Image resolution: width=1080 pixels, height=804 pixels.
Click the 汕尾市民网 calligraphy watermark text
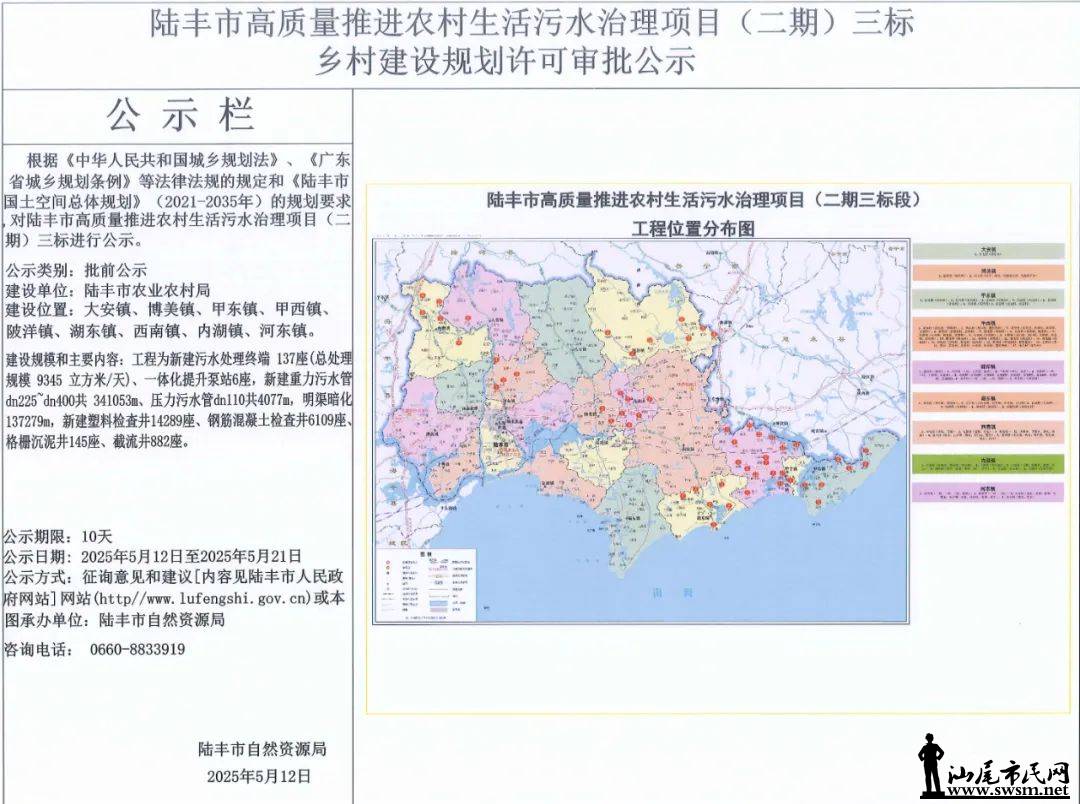(1007, 773)
